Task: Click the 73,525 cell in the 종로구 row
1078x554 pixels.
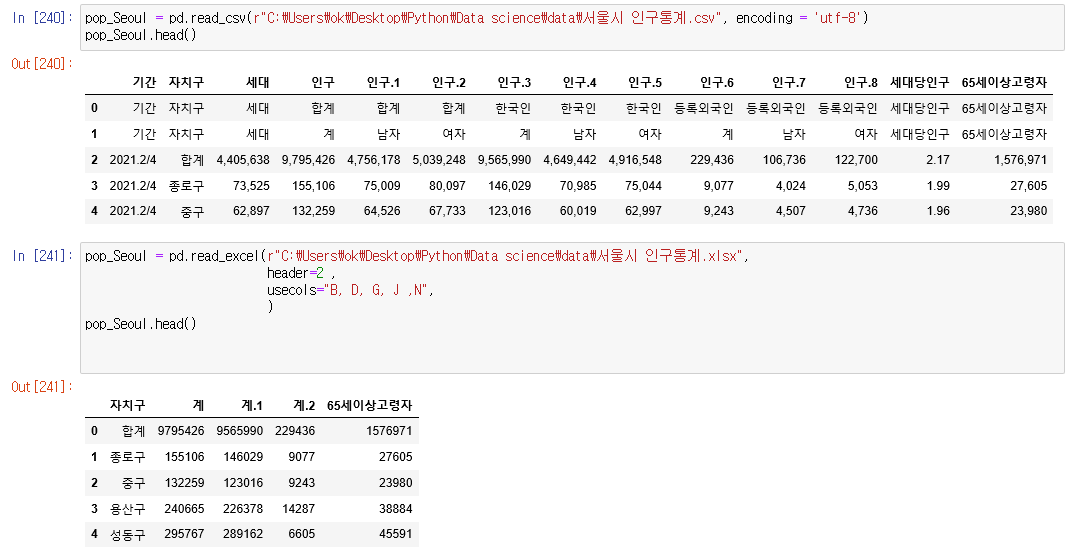Action: [x=251, y=186]
